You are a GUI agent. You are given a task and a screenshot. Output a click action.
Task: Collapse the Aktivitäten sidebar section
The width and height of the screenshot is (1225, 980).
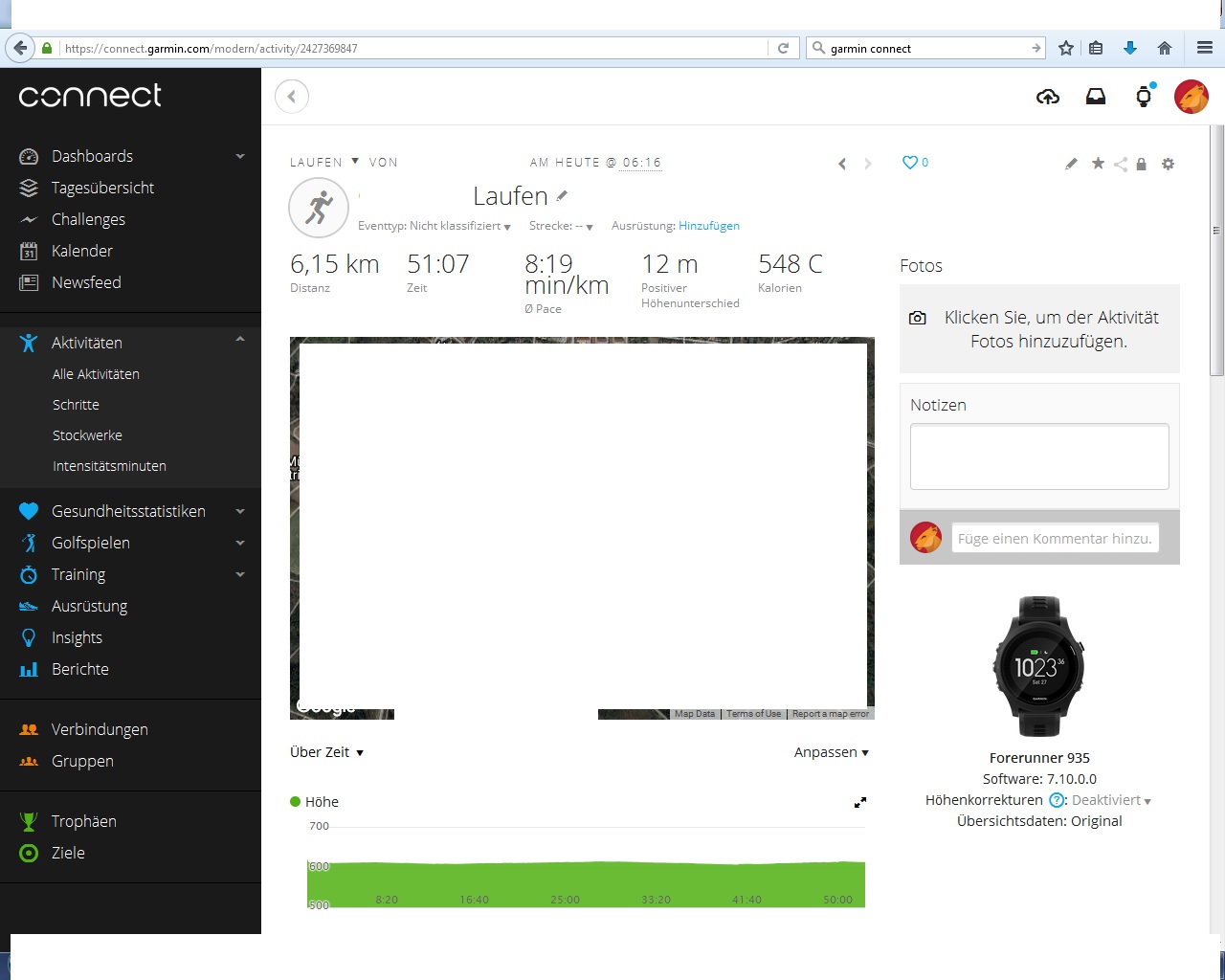(x=240, y=341)
